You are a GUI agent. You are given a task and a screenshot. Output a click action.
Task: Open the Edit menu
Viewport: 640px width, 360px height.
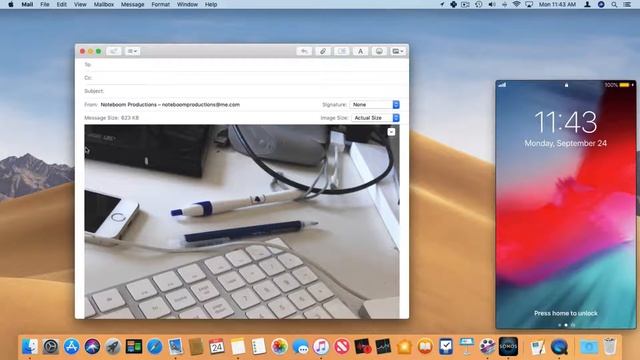pos(62,4)
